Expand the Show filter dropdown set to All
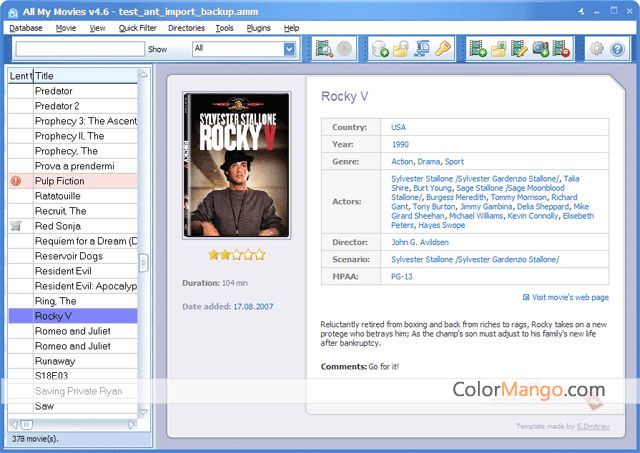Viewport: 640px width, 453px height. [248, 48]
